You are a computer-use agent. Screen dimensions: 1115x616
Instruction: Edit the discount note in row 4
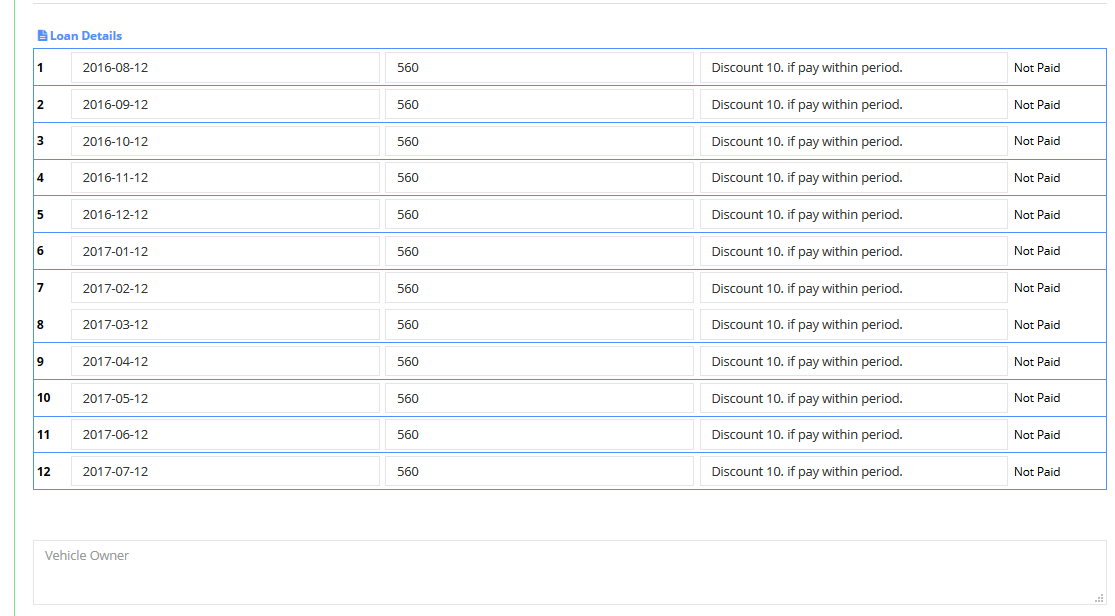point(854,178)
